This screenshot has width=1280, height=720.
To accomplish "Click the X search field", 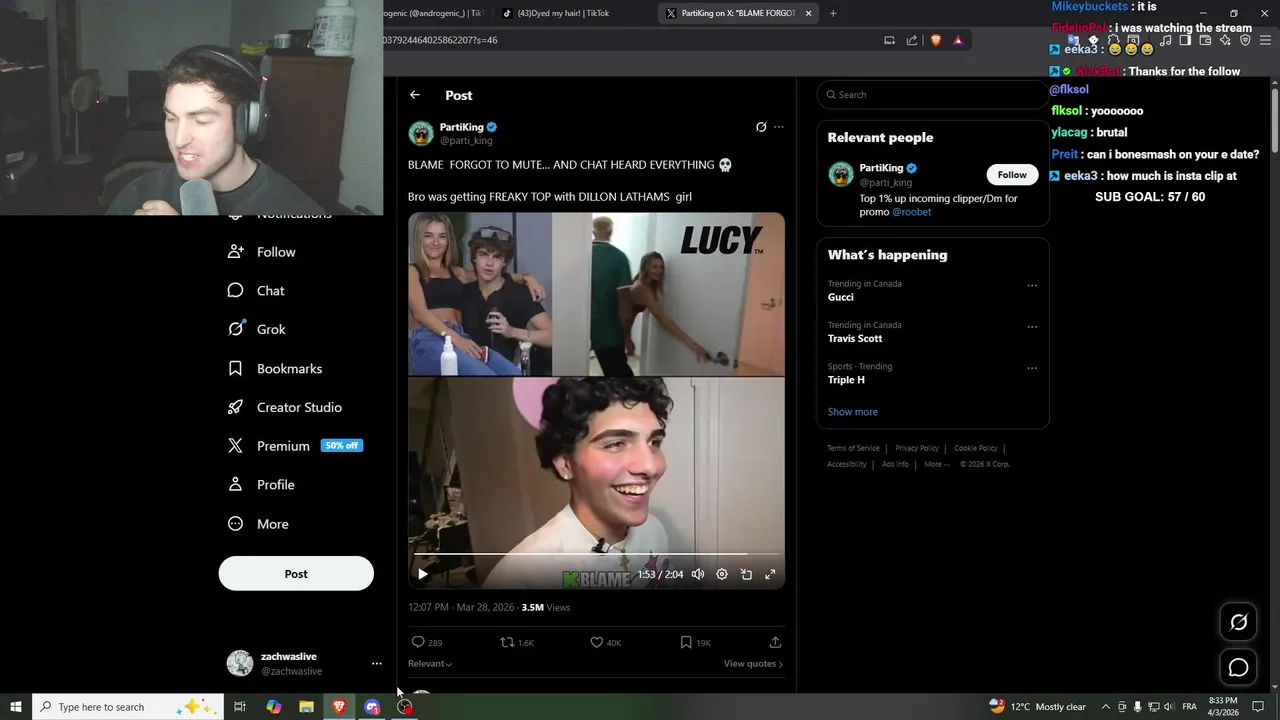I will click(932, 95).
